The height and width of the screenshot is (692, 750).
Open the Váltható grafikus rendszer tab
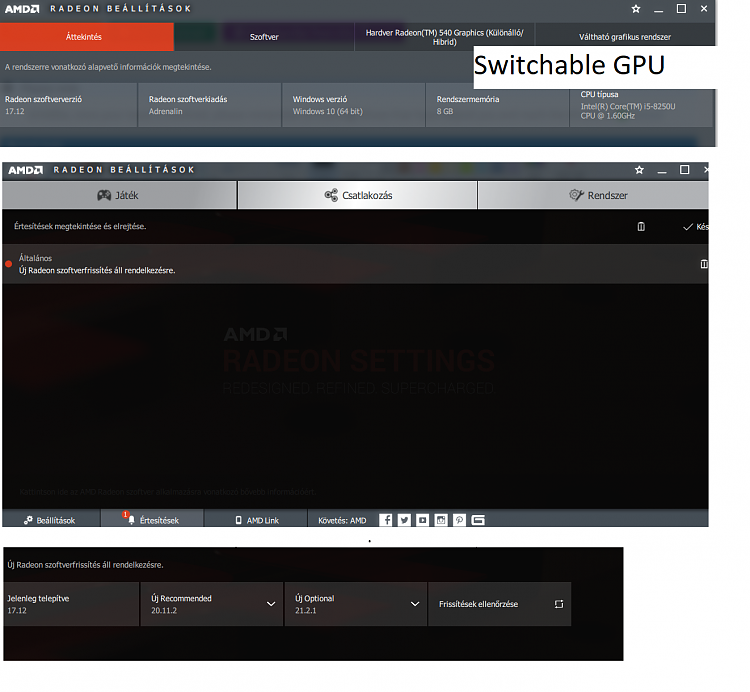pyautogui.click(x=625, y=37)
